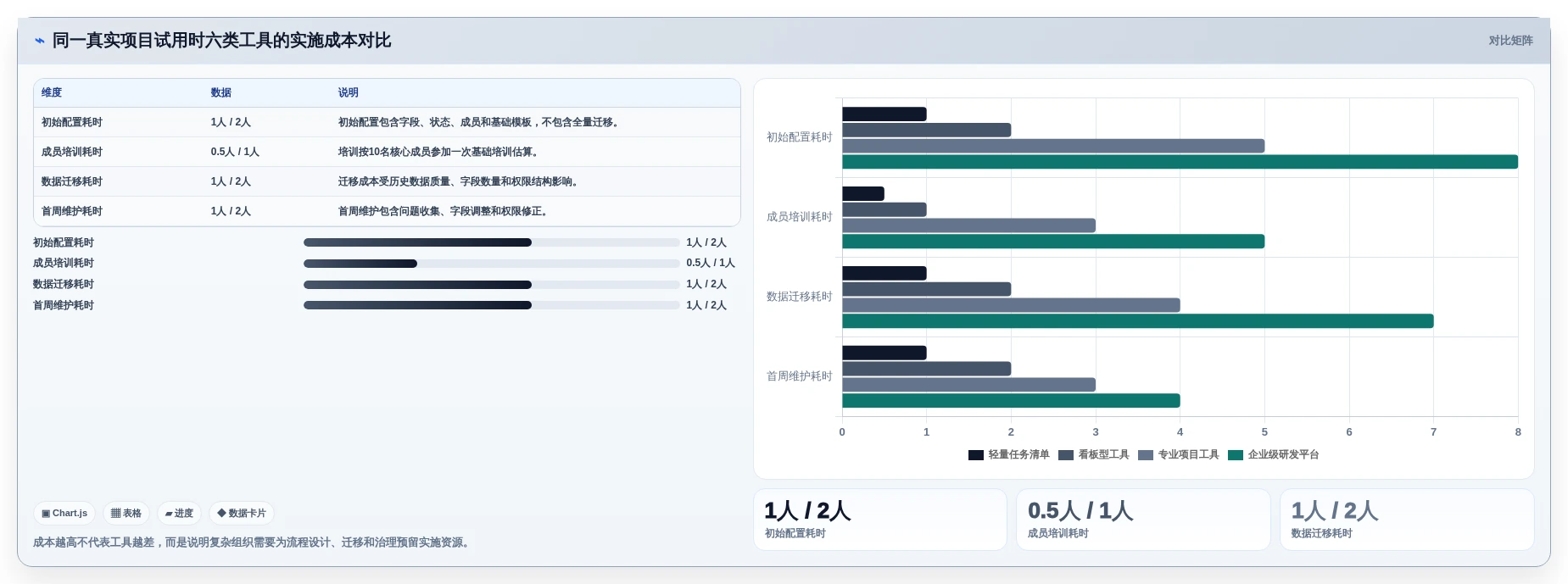Click description starting 初始配置包含字段
Image resolution: width=1568 pixels, height=584 pixels.
pos(480,122)
